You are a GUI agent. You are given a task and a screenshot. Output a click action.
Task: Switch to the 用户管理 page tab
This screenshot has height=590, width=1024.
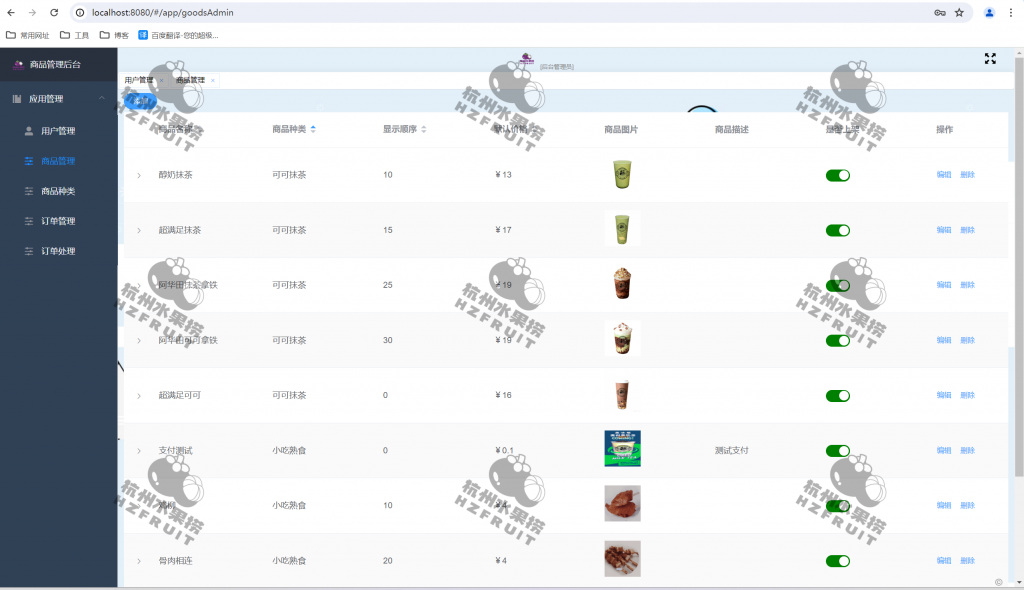[139, 80]
